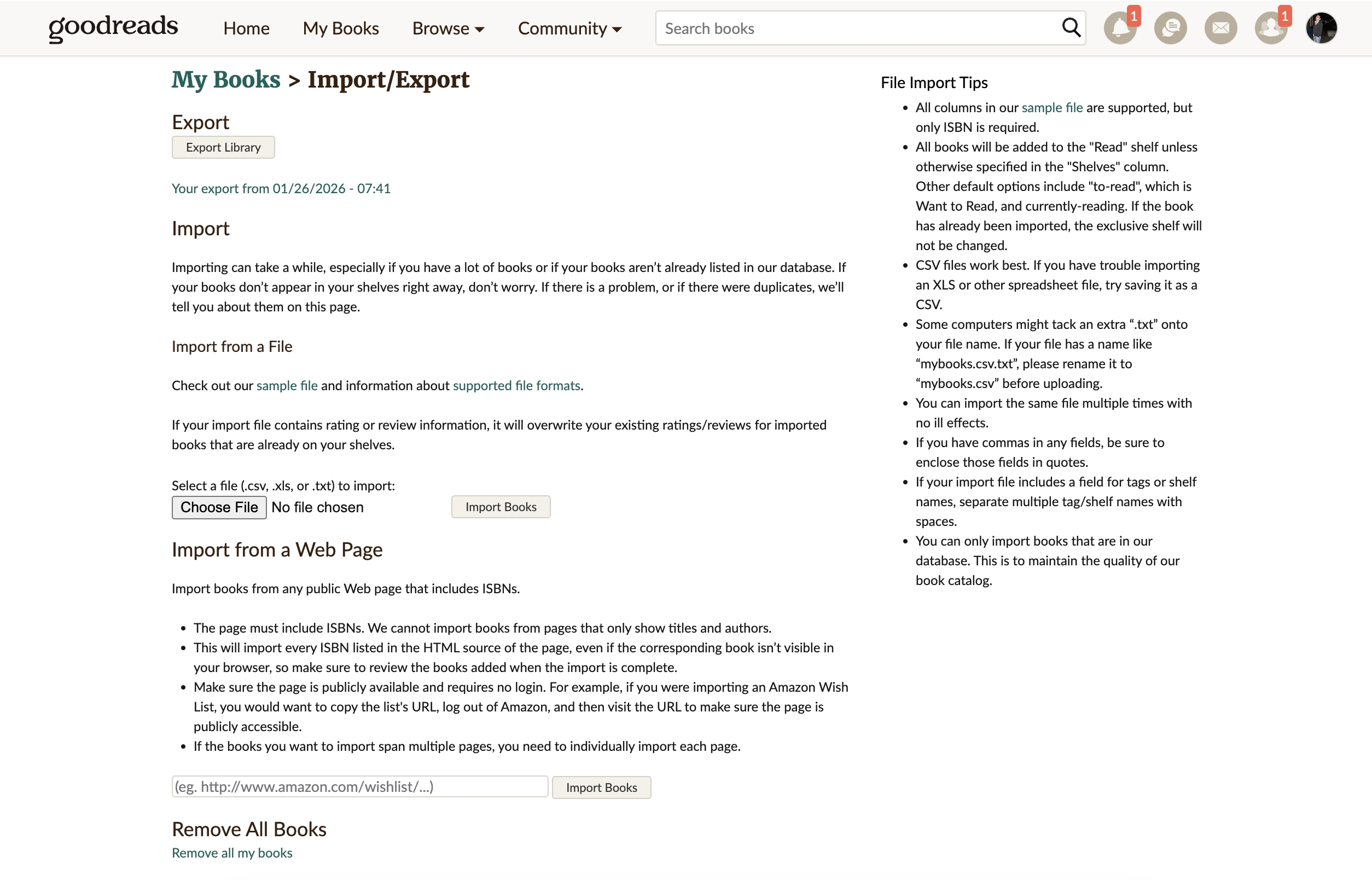Expand the Browse dropdown
The height and width of the screenshot is (880, 1372).
coord(448,28)
